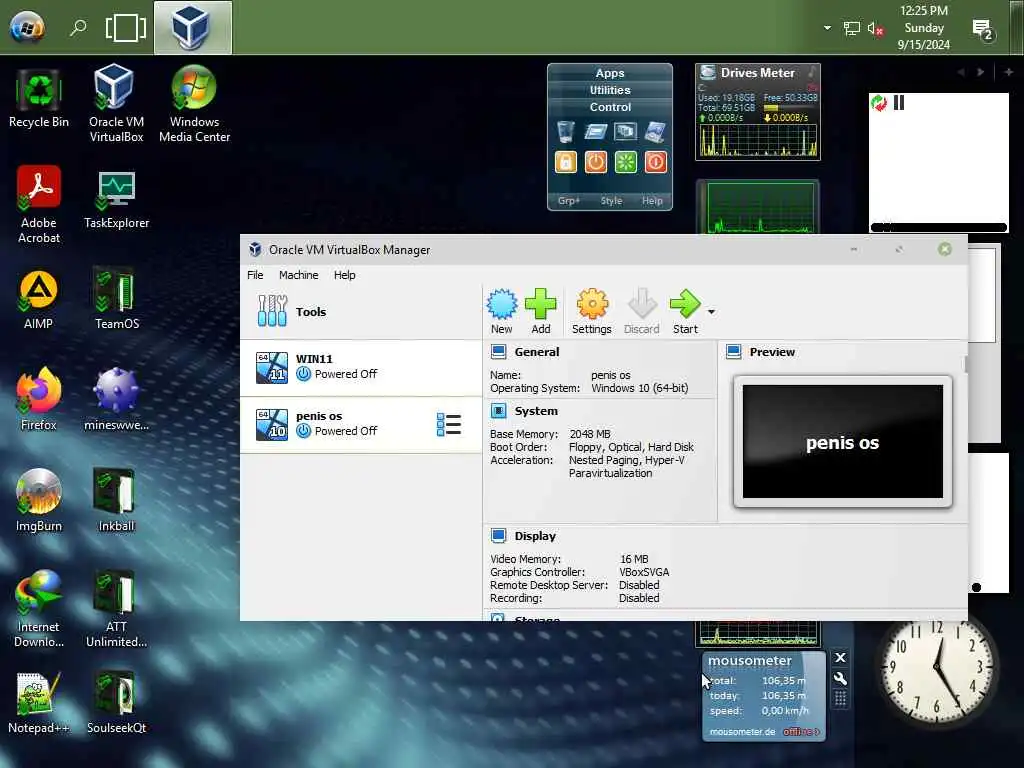Image resolution: width=1024 pixels, height=768 pixels.
Task: Click the network tray icon
Action: [852, 28]
